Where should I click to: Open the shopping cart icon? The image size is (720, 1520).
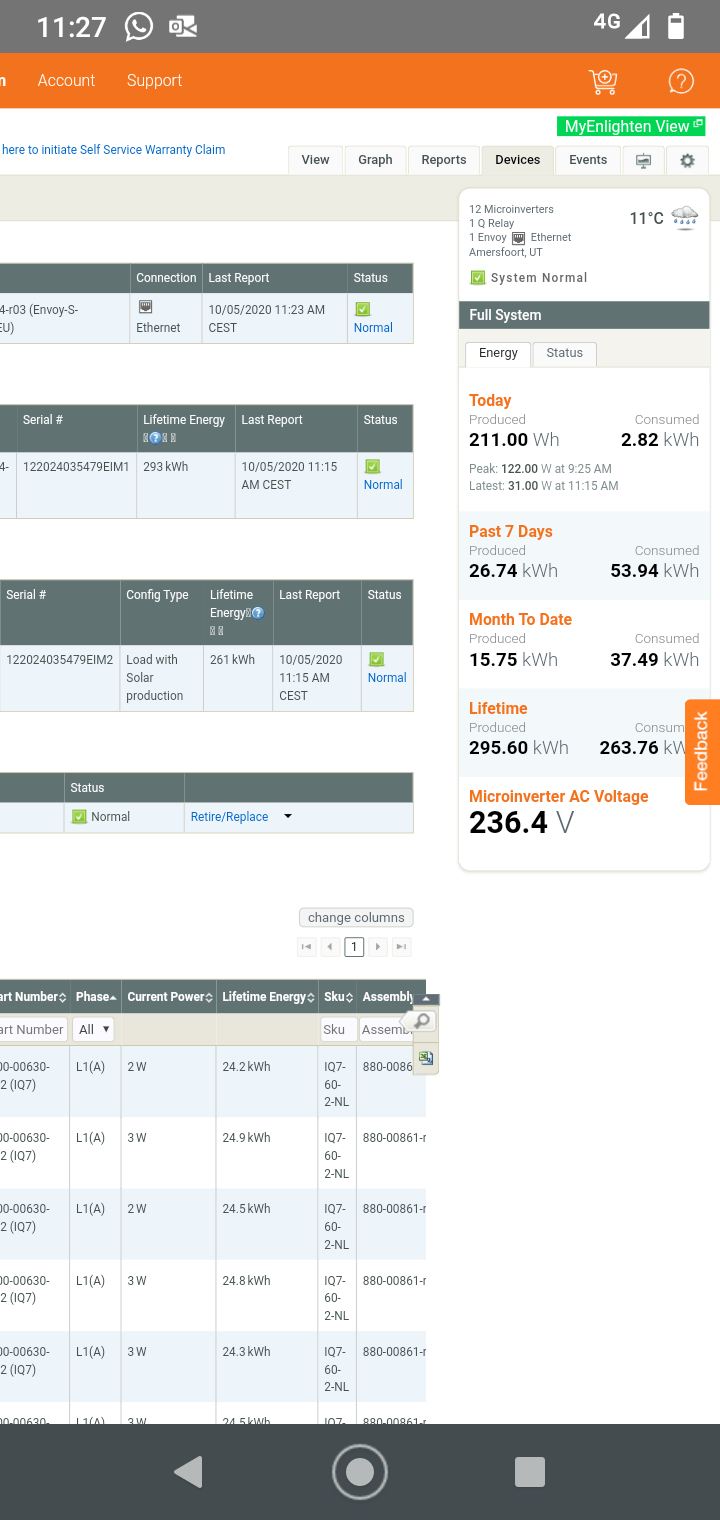click(x=603, y=81)
